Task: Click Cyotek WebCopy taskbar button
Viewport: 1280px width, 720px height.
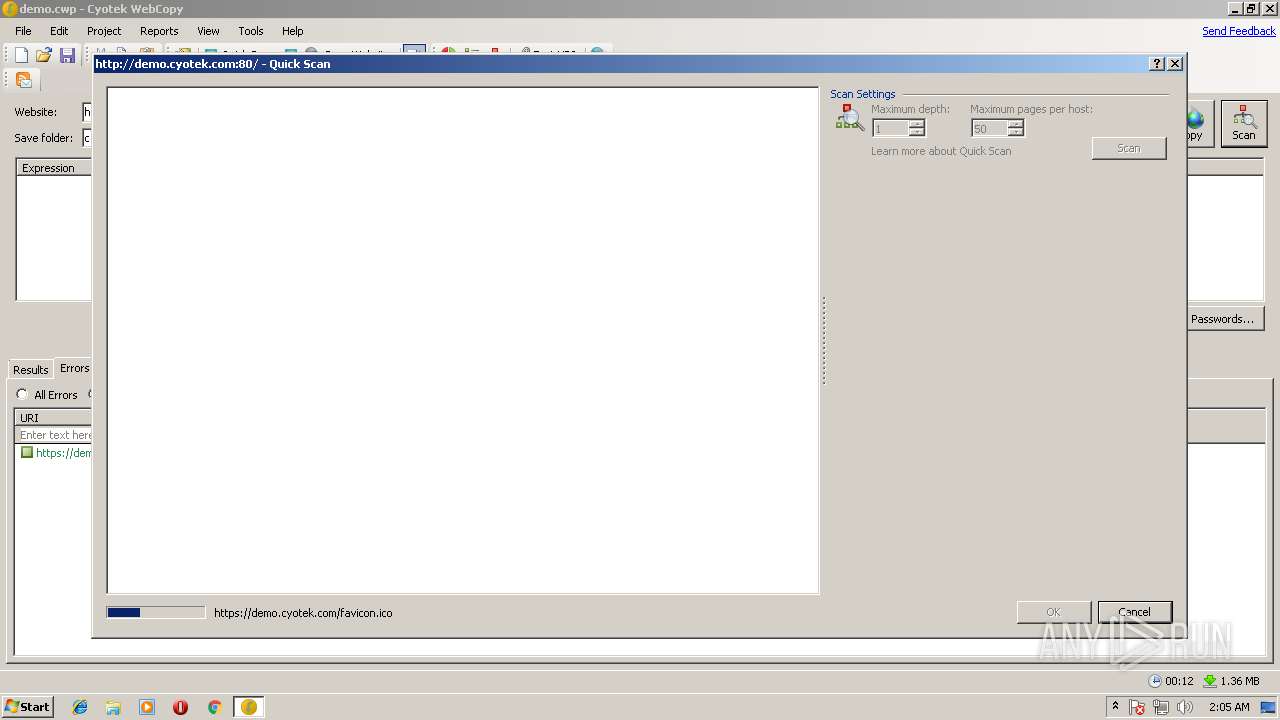Action: [248, 707]
